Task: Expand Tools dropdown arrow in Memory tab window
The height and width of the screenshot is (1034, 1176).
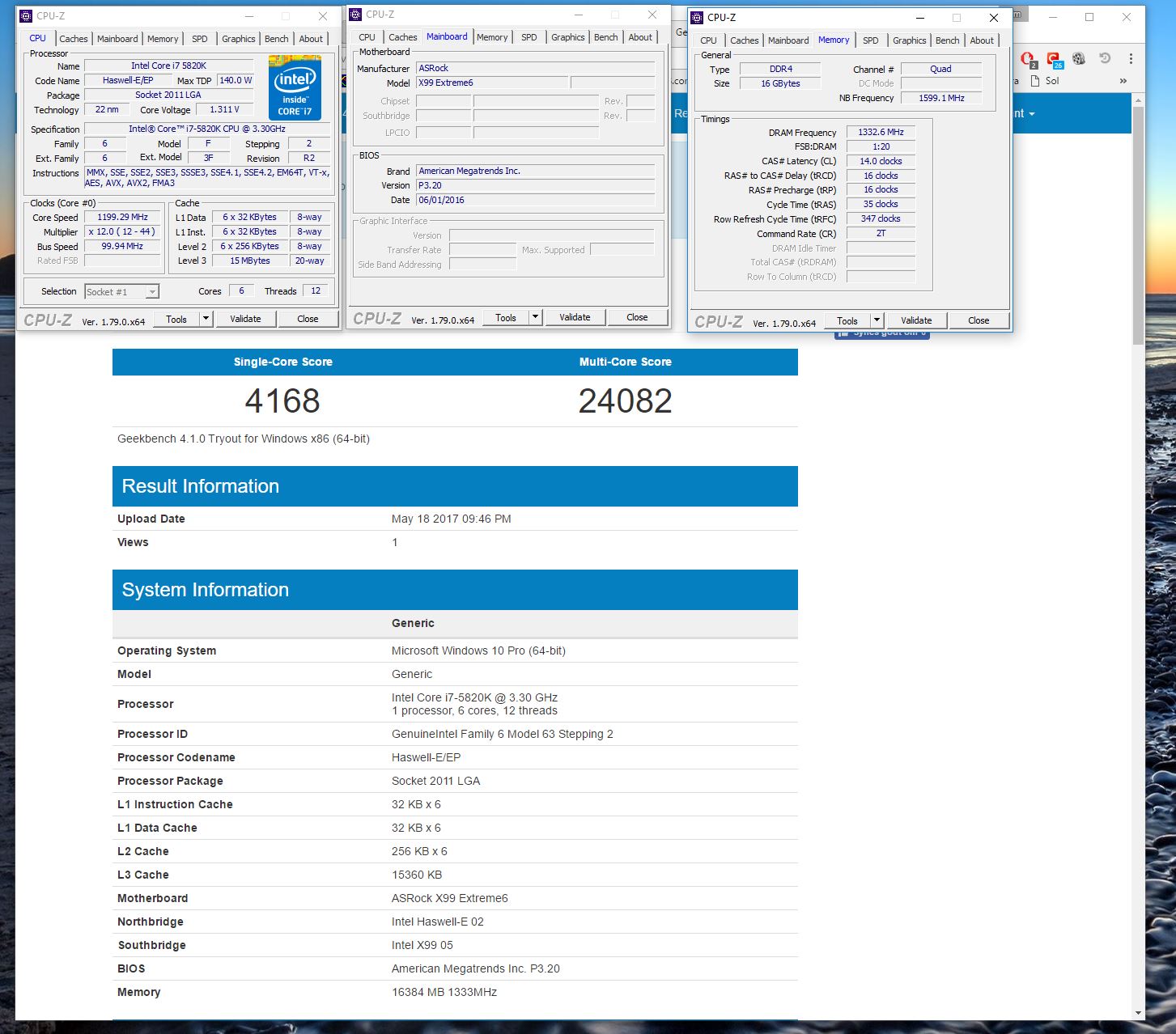Action: 877,320
